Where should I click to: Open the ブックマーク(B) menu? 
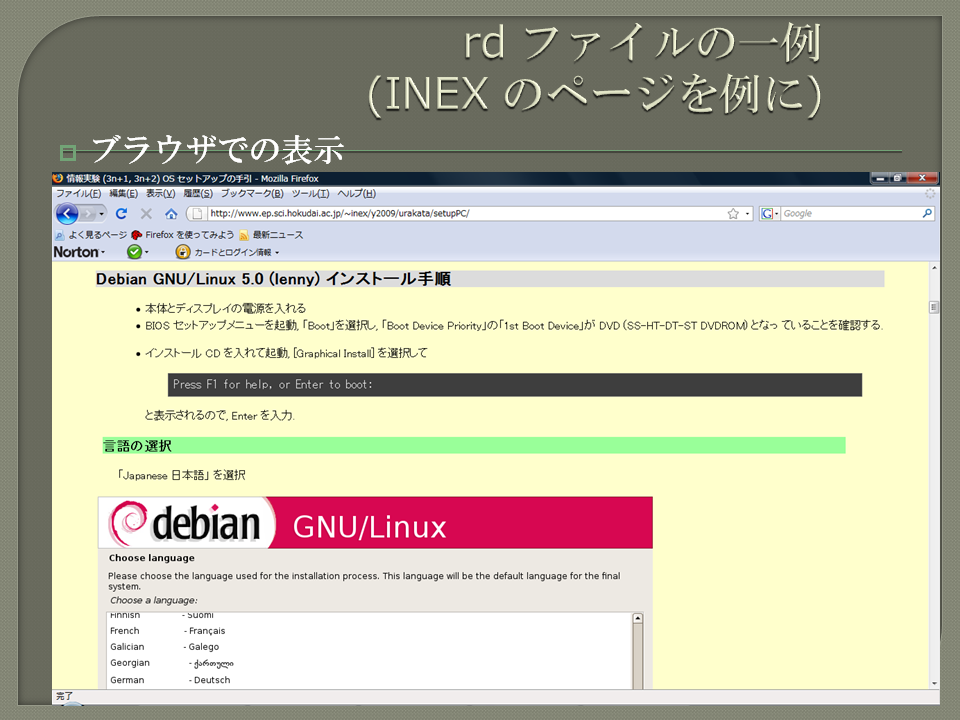point(252,193)
